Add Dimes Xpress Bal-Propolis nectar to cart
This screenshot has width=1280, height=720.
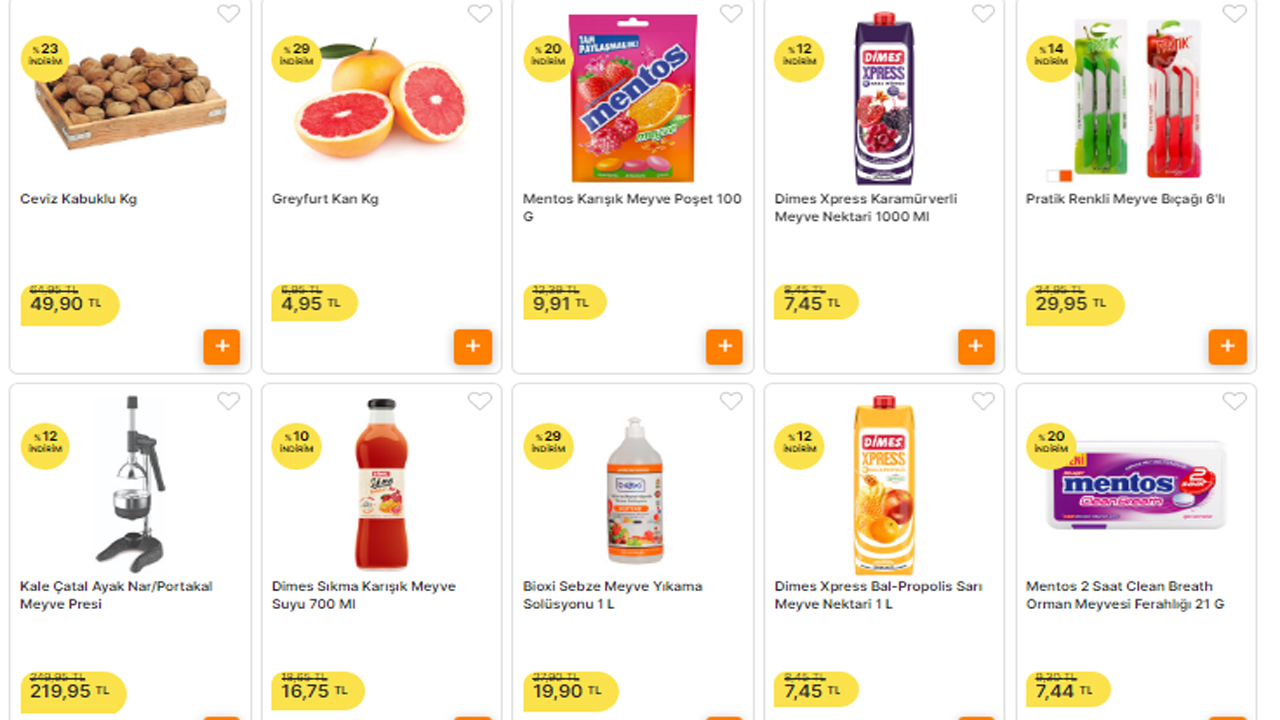(x=976, y=717)
